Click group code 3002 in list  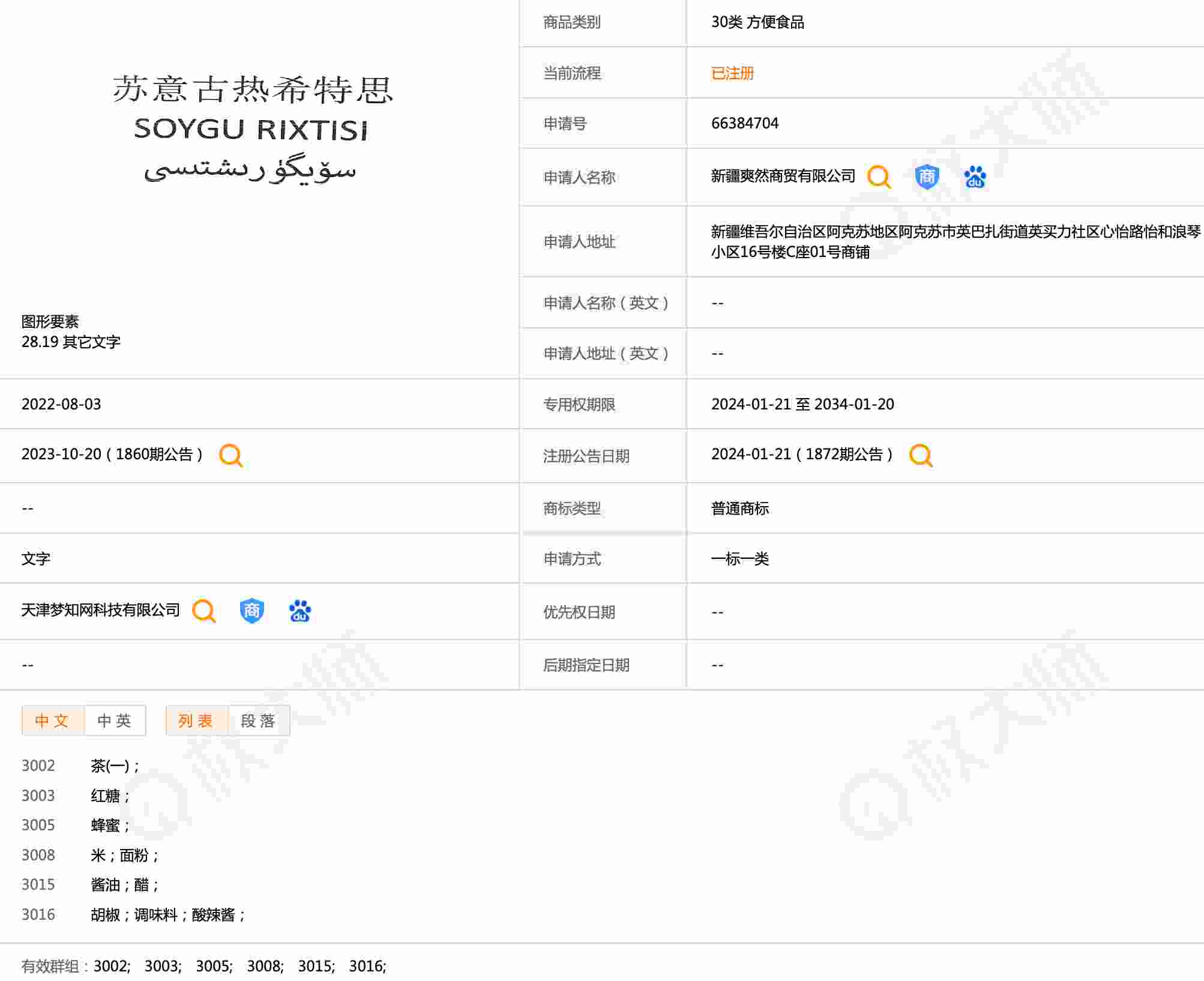38,765
